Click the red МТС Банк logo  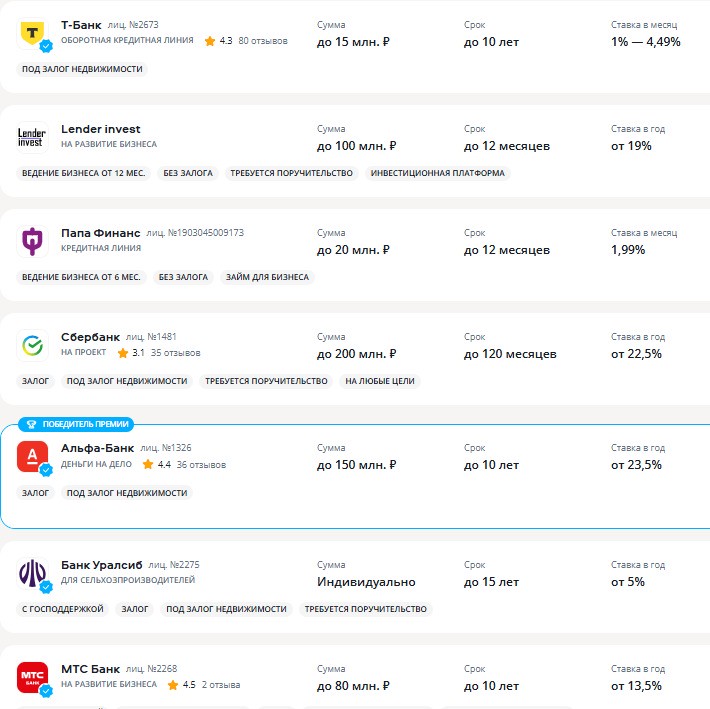[32, 677]
